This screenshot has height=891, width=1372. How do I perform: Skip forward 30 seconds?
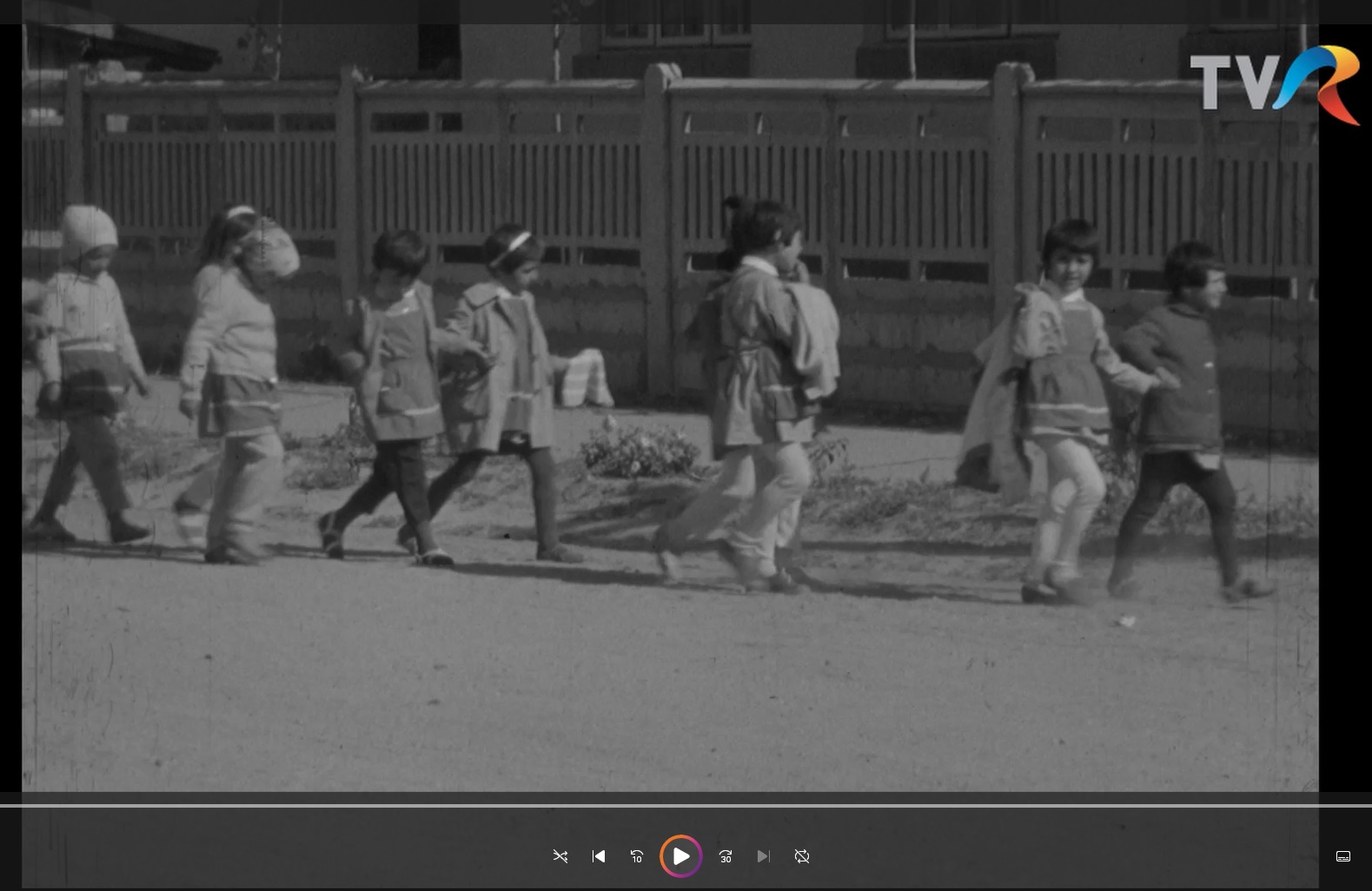click(x=726, y=856)
